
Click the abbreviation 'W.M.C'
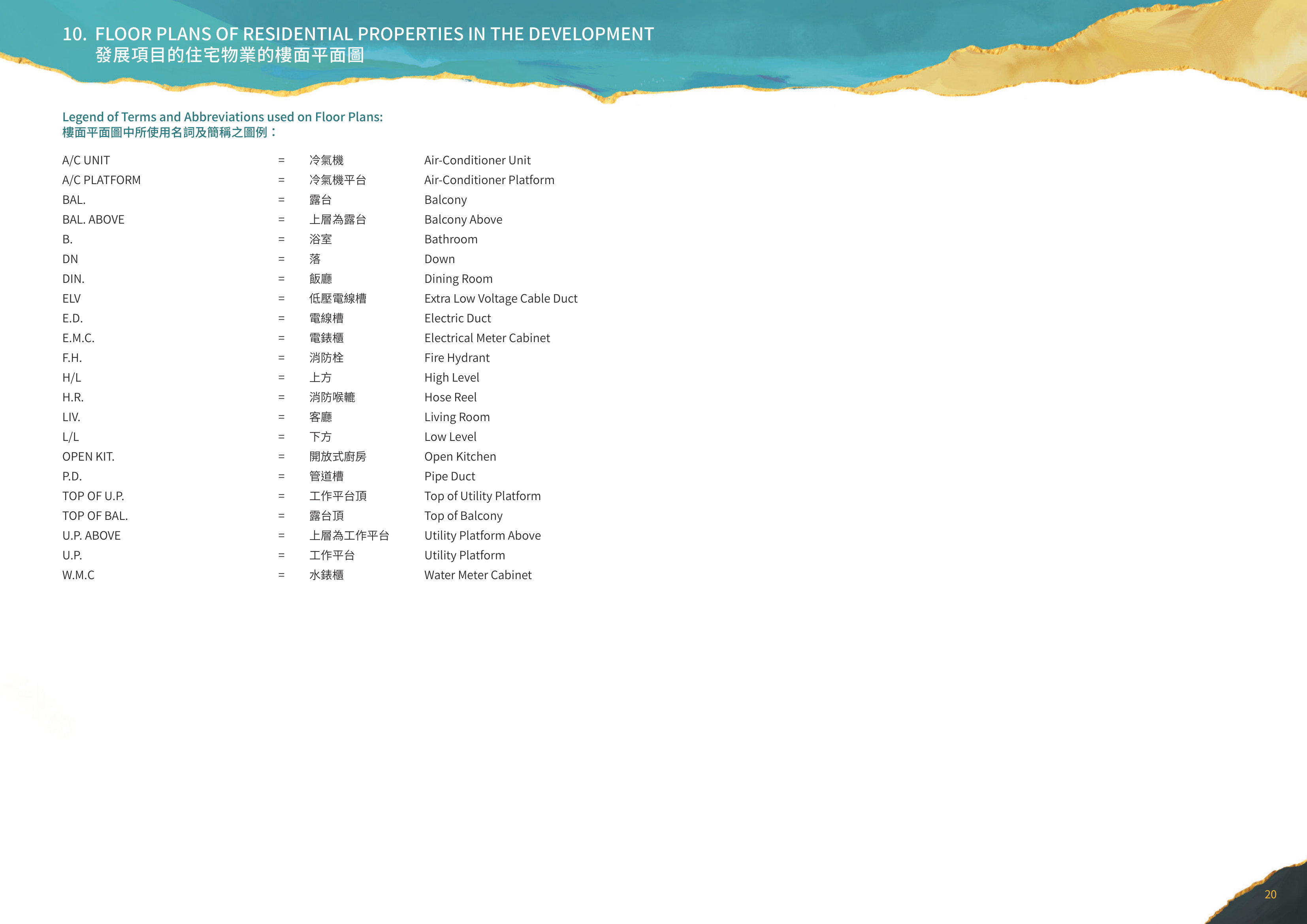coord(78,575)
